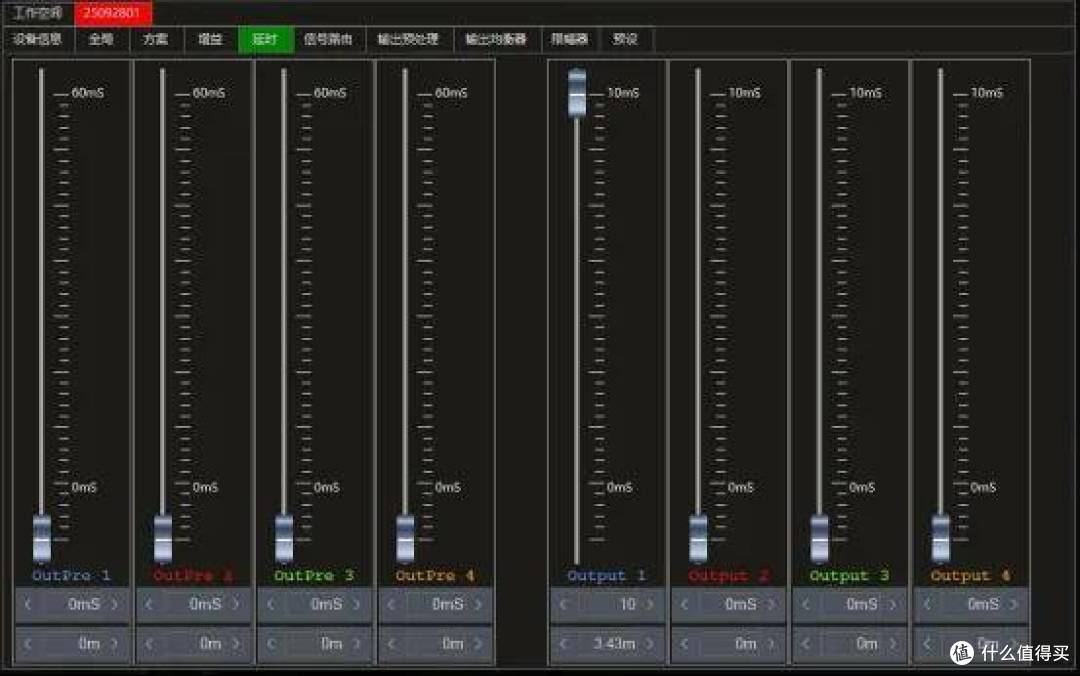Increase OutPre 1 distance with right arrow
The width and height of the screenshot is (1080, 676).
[x=114, y=644]
